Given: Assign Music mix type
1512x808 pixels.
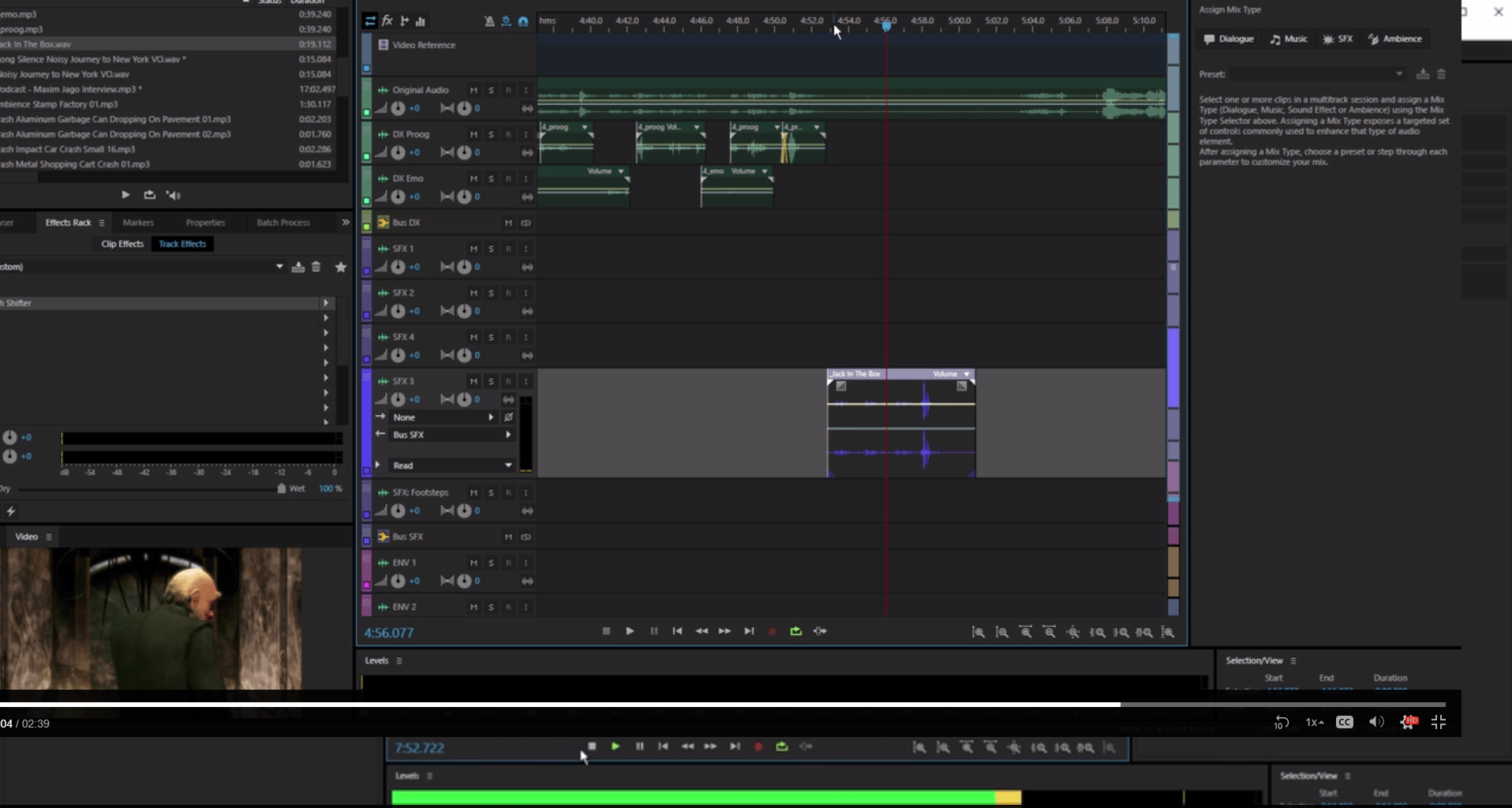Looking at the screenshot, I should tap(1288, 39).
